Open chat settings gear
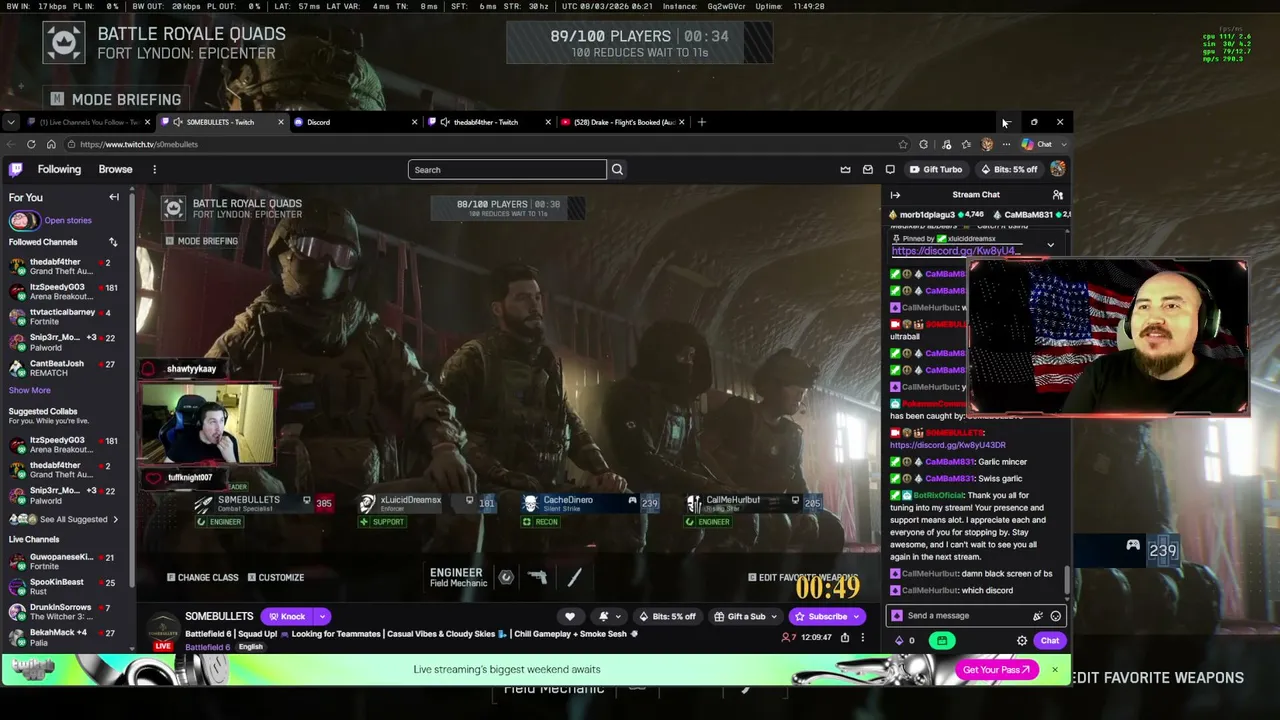Image resolution: width=1280 pixels, height=720 pixels. pyautogui.click(x=1022, y=641)
